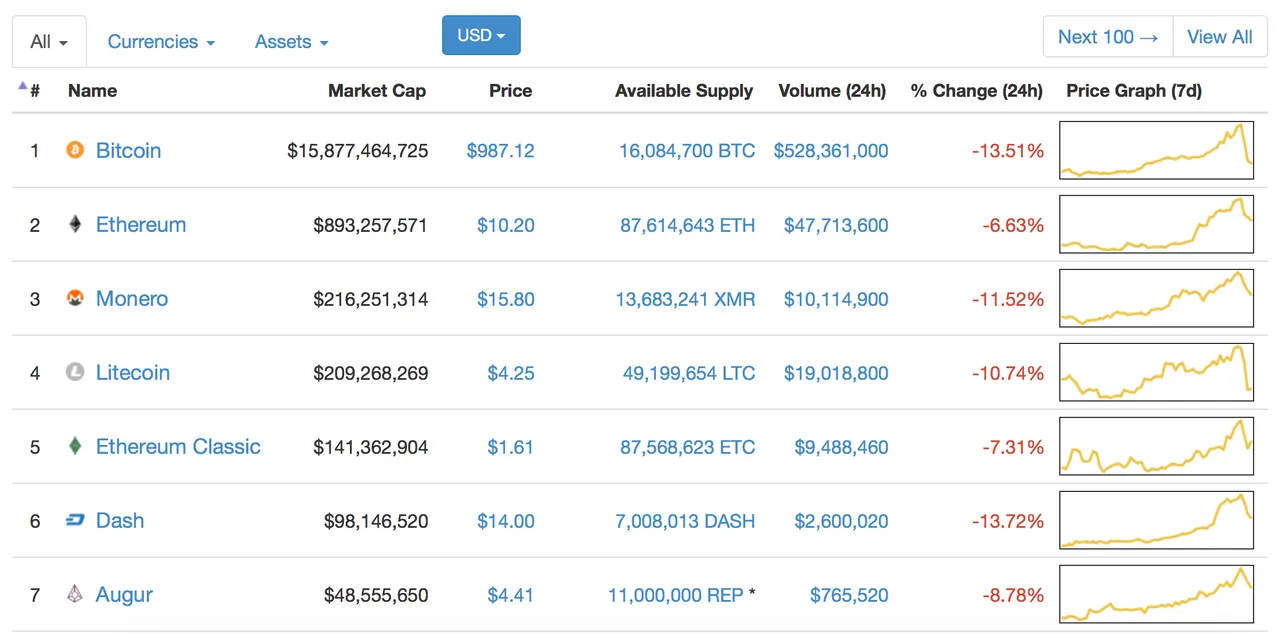Screen dimensions: 1280x634
Task: Click Bitcoin volume $528,361,000
Action: [x=831, y=151]
